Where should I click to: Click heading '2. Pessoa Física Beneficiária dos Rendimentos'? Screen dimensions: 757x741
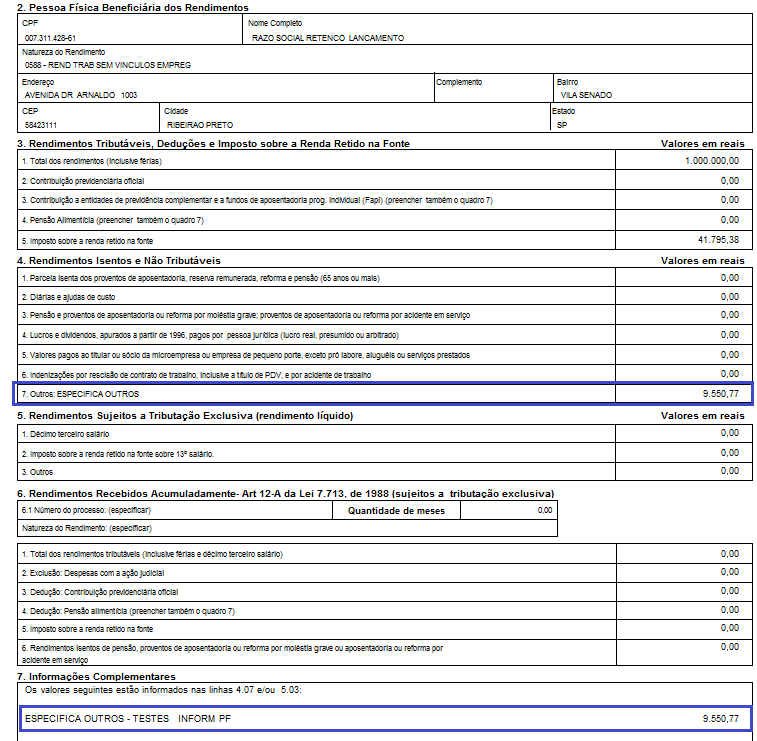(133, 8)
